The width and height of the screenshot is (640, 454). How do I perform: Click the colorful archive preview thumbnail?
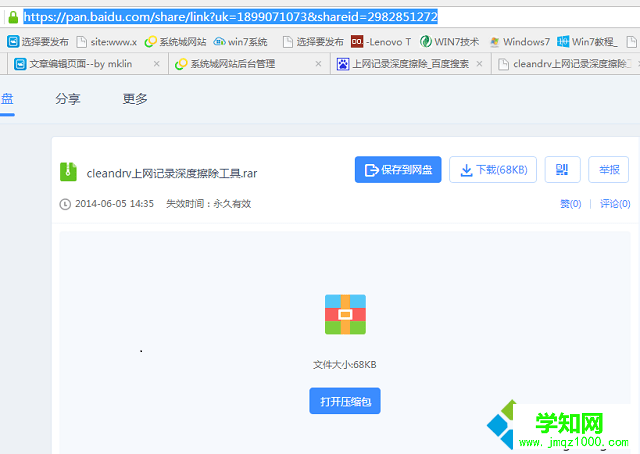pyautogui.click(x=345, y=314)
